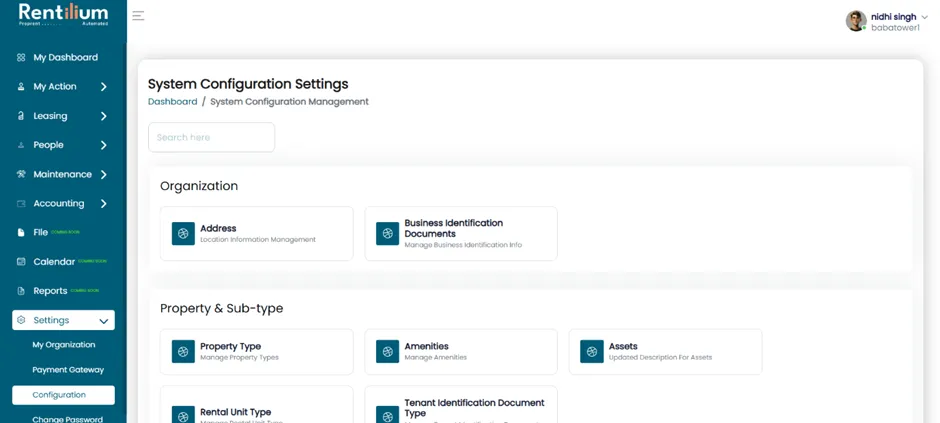Viewport: 940px width, 423px height.
Task: Open the Assets card
Action: click(x=665, y=352)
